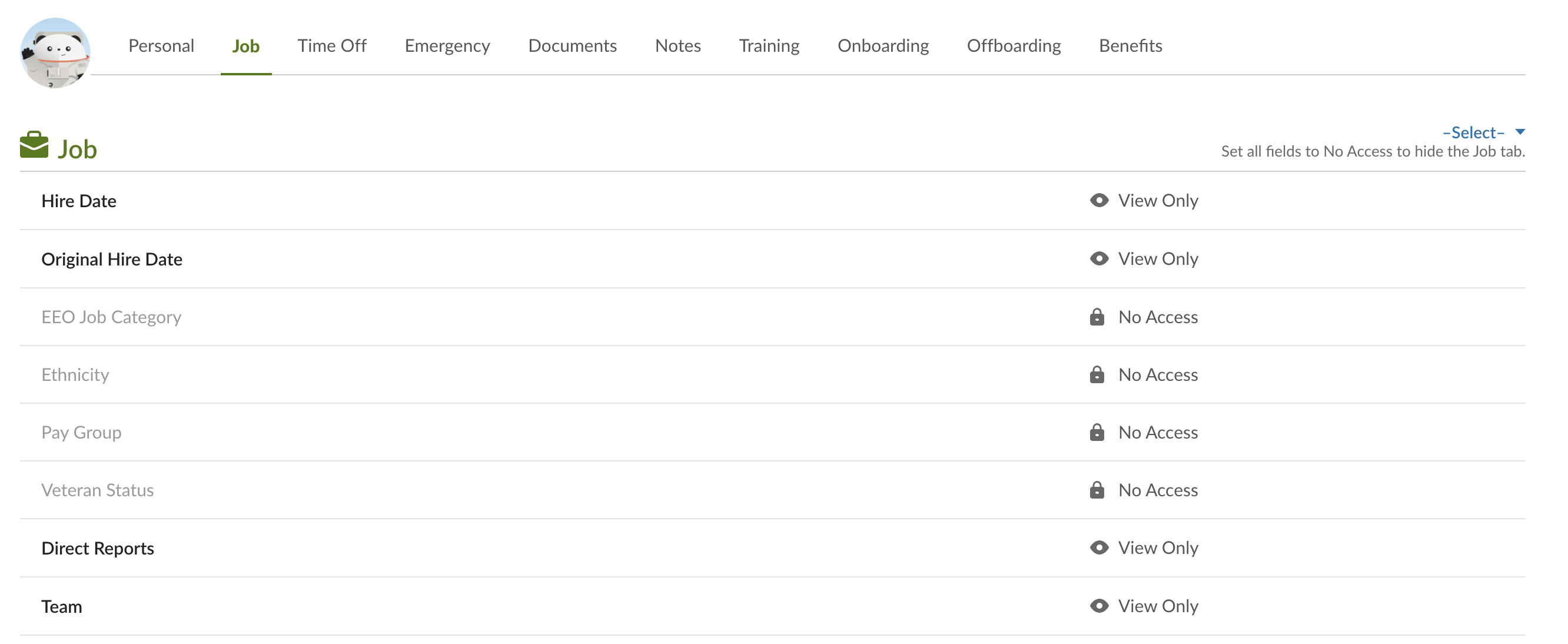Click the blue dropdown arrow beside Select
The width and height of the screenshot is (1568, 644).
tap(1520, 132)
